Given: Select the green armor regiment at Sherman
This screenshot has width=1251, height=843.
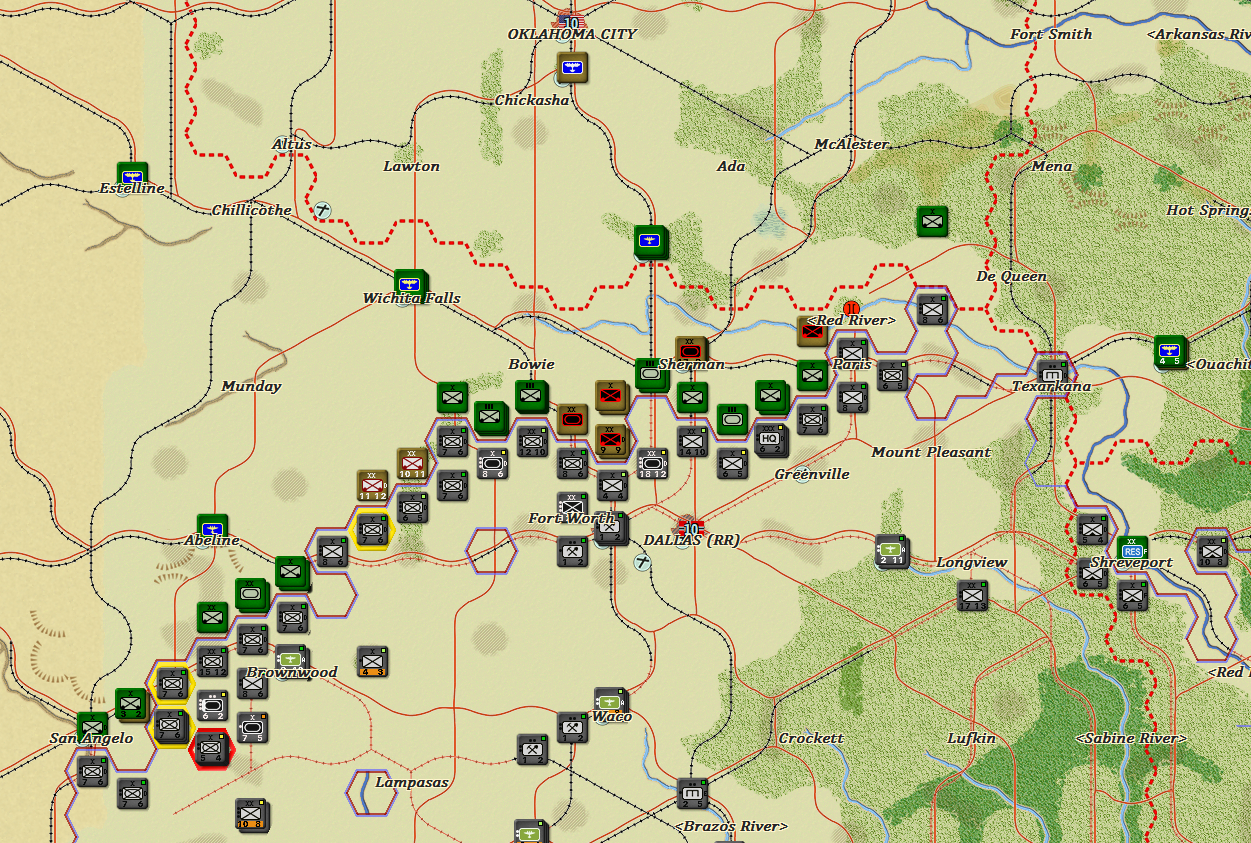Looking at the screenshot, I should pos(650,373).
